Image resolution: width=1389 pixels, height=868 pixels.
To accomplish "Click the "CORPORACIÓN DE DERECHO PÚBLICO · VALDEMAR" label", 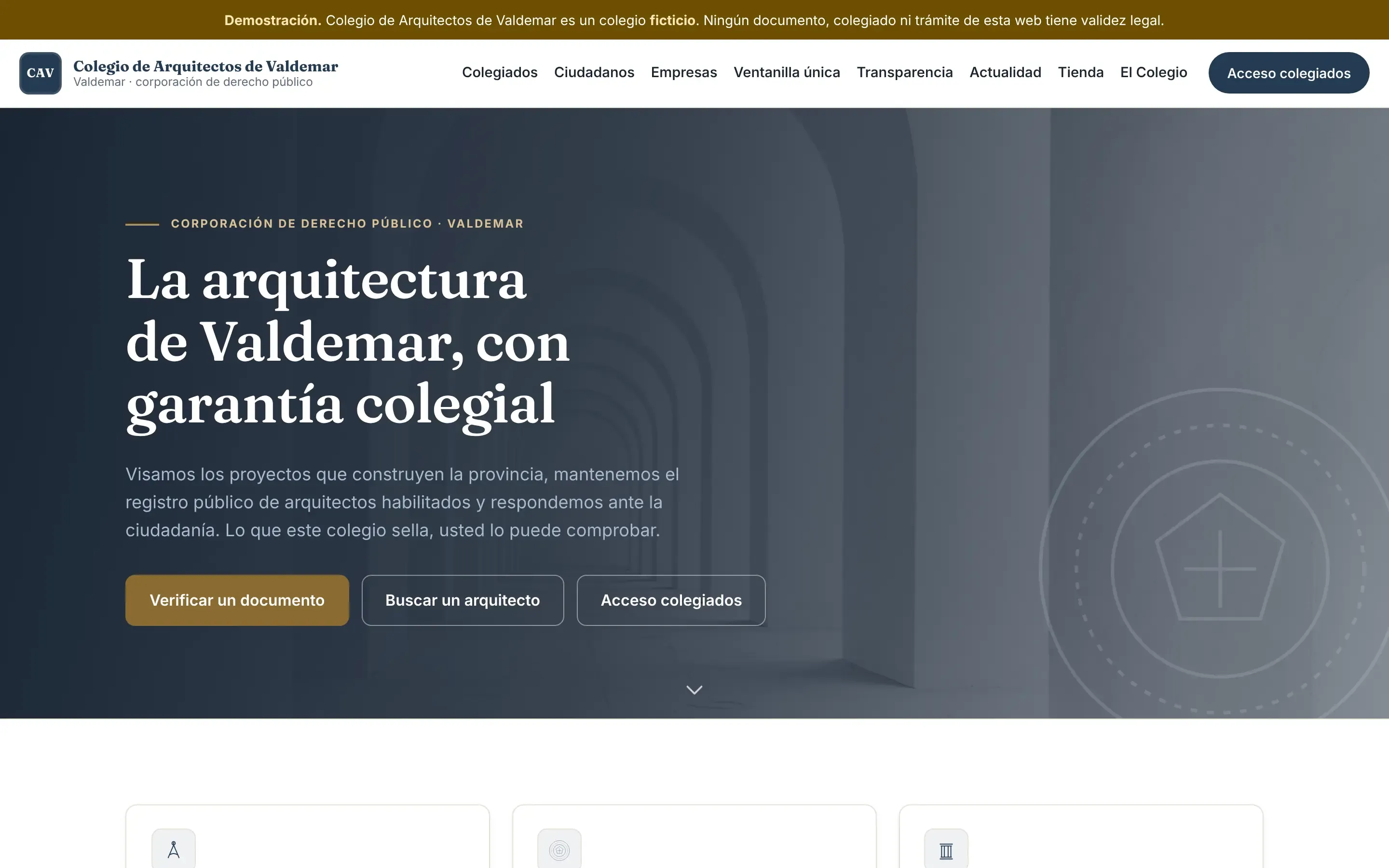I will click(347, 223).
